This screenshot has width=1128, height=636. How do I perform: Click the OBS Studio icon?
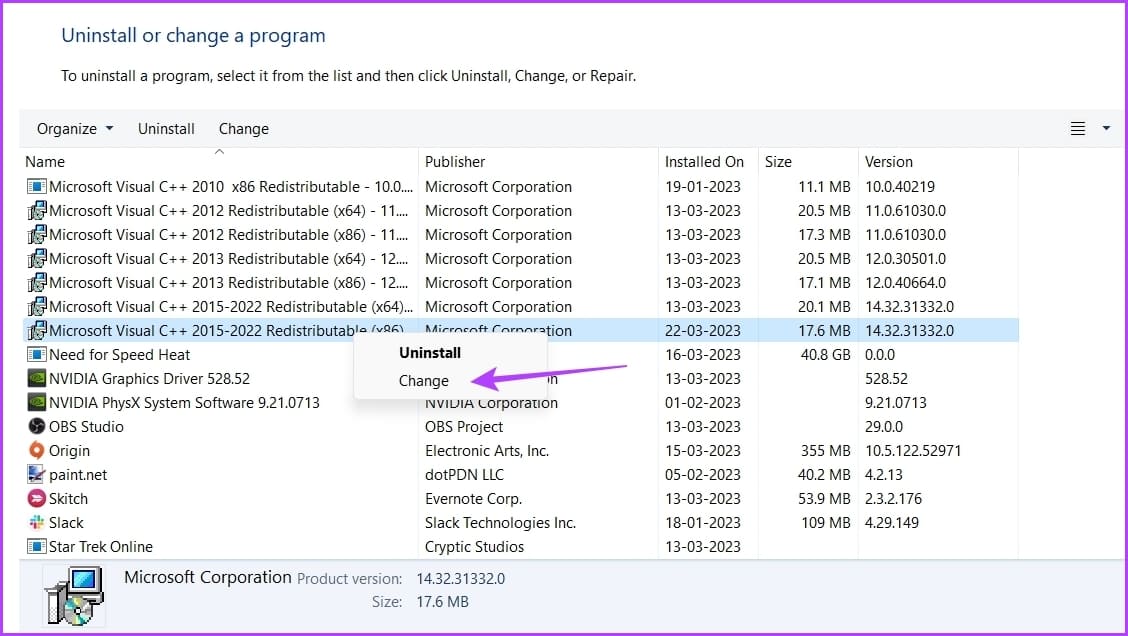tap(36, 427)
